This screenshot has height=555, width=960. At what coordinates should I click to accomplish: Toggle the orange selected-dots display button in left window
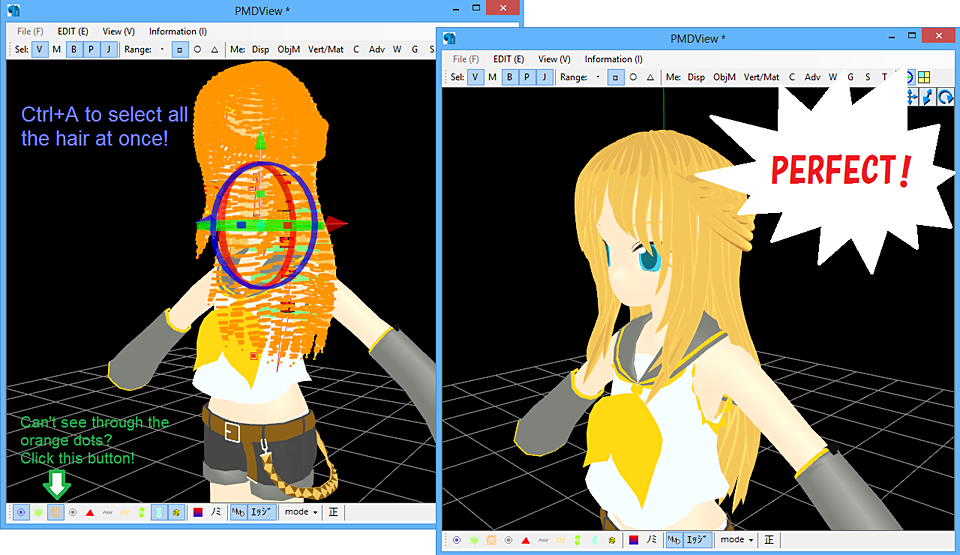(x=56, y=512)
